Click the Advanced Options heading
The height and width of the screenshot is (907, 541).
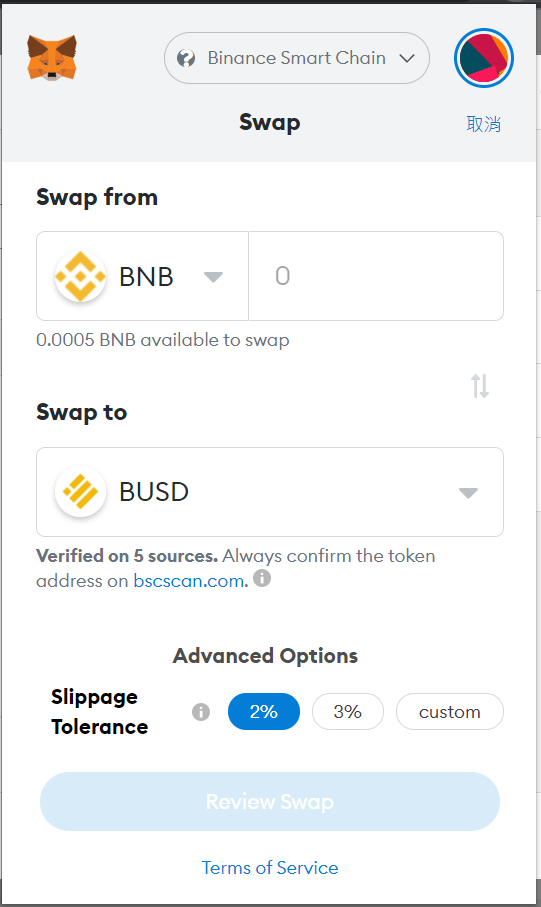[266, 656]
